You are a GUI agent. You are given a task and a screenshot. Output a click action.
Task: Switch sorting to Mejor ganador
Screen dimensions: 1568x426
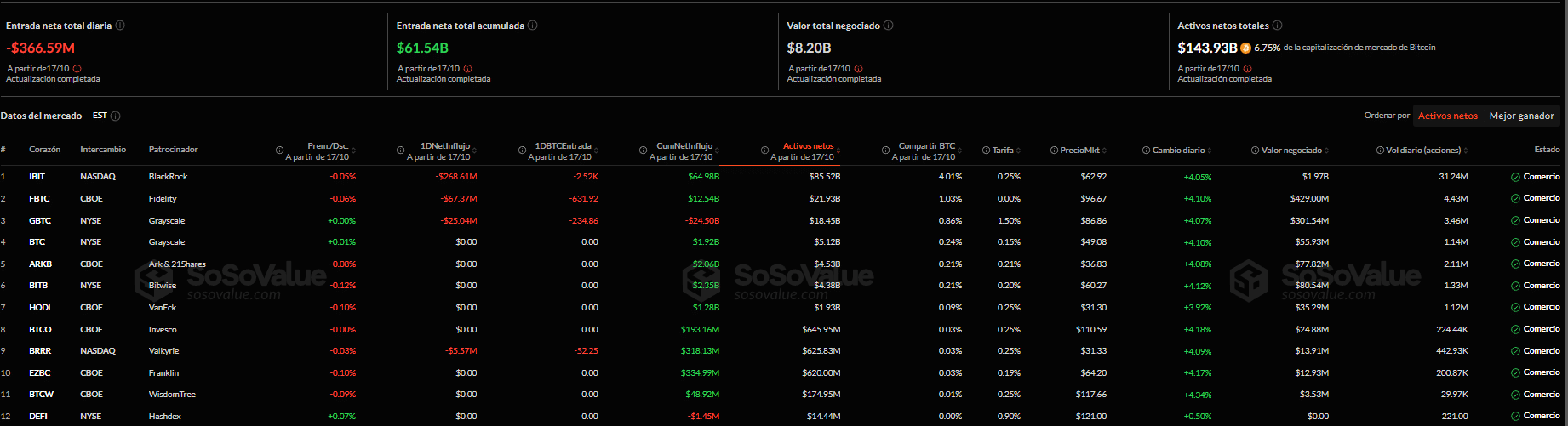point(1521,116)
